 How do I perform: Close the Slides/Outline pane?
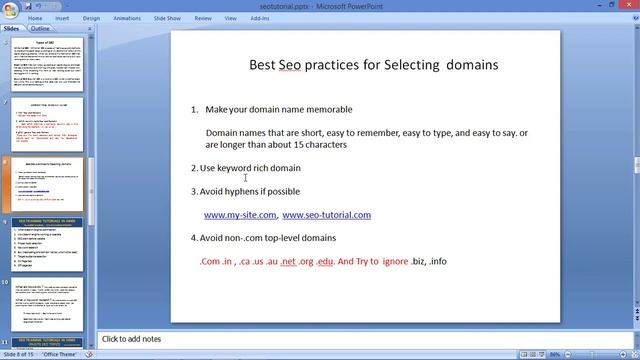point(90,29)
